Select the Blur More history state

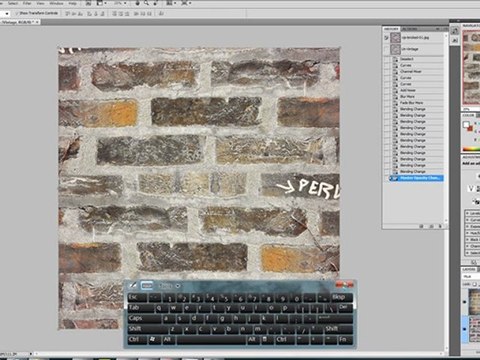(413, 96)
